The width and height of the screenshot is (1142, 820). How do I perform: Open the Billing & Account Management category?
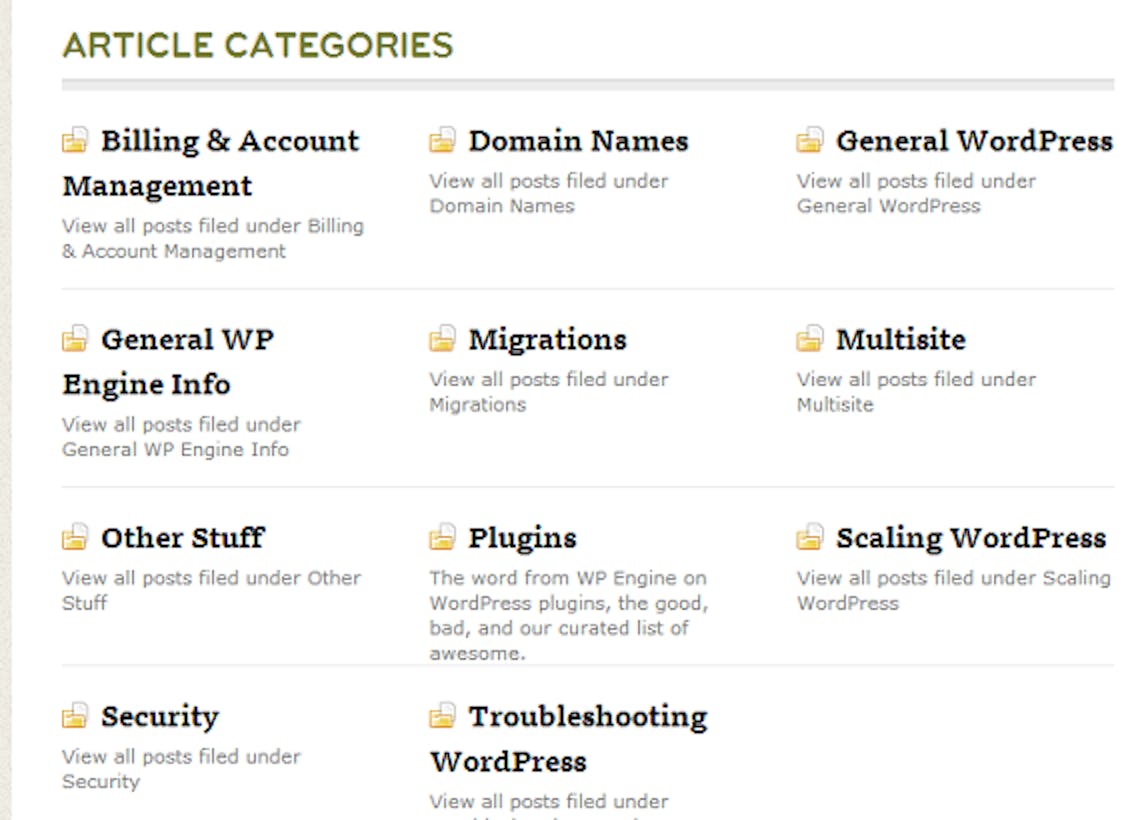coord(211,163)
